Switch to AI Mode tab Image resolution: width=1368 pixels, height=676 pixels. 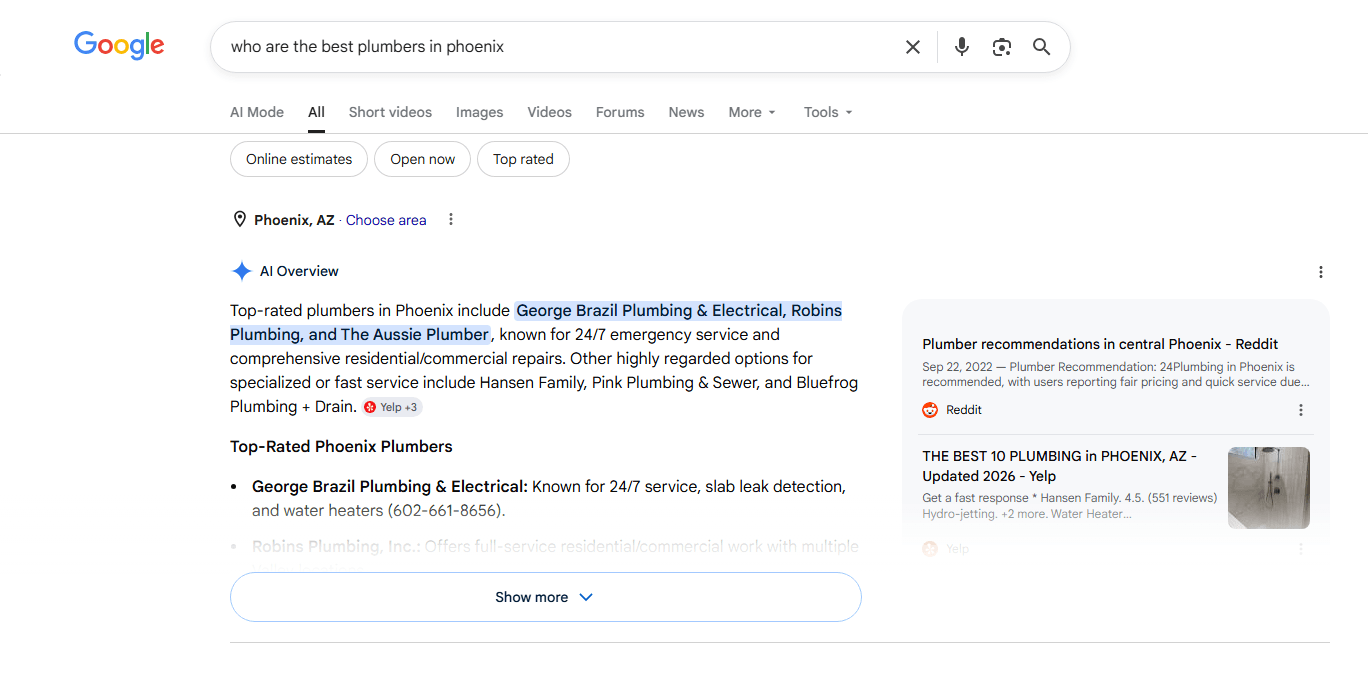pyautogui.click(x=257, y=112)
